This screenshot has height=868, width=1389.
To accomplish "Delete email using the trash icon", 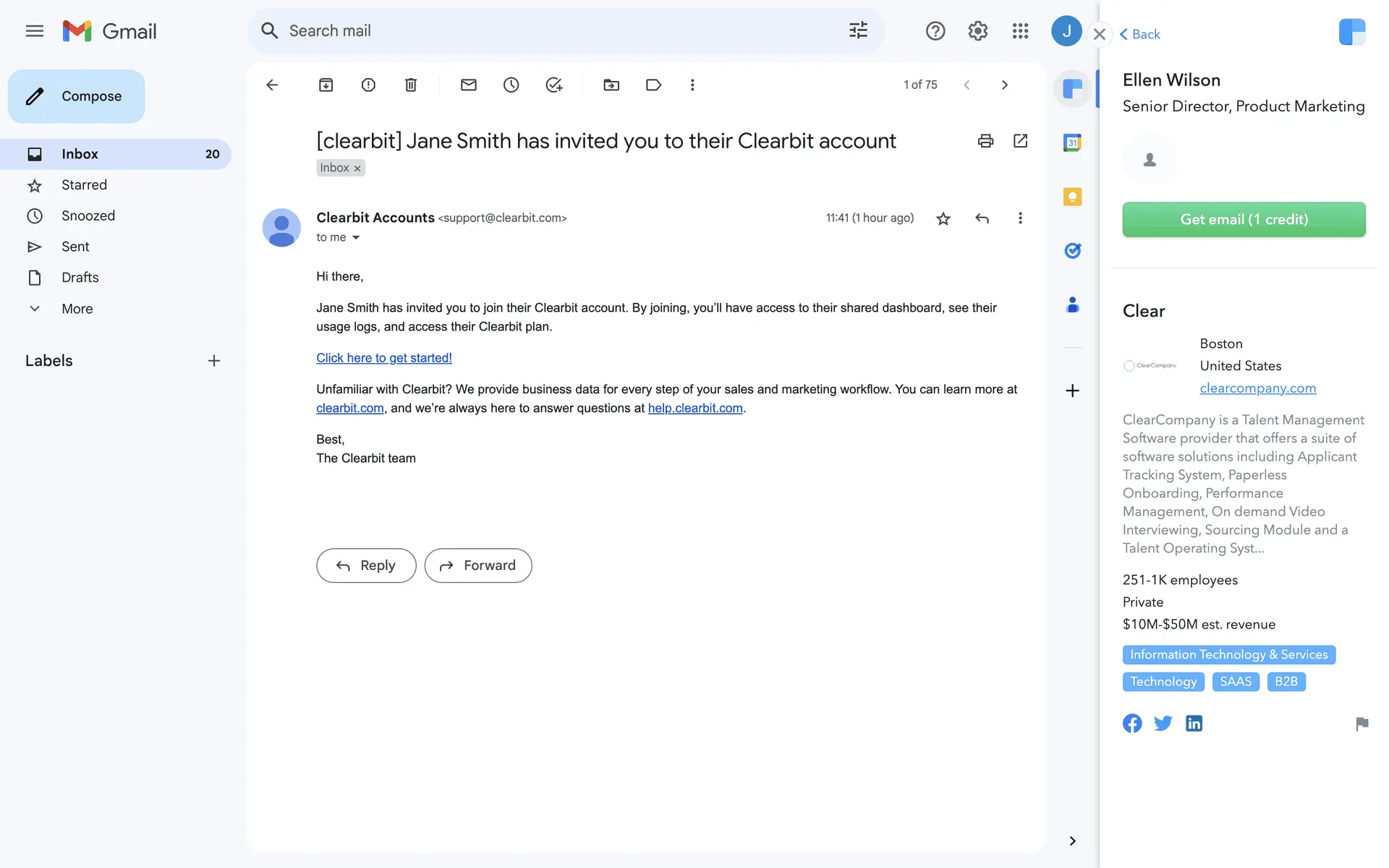I will [x=410, y=85].
